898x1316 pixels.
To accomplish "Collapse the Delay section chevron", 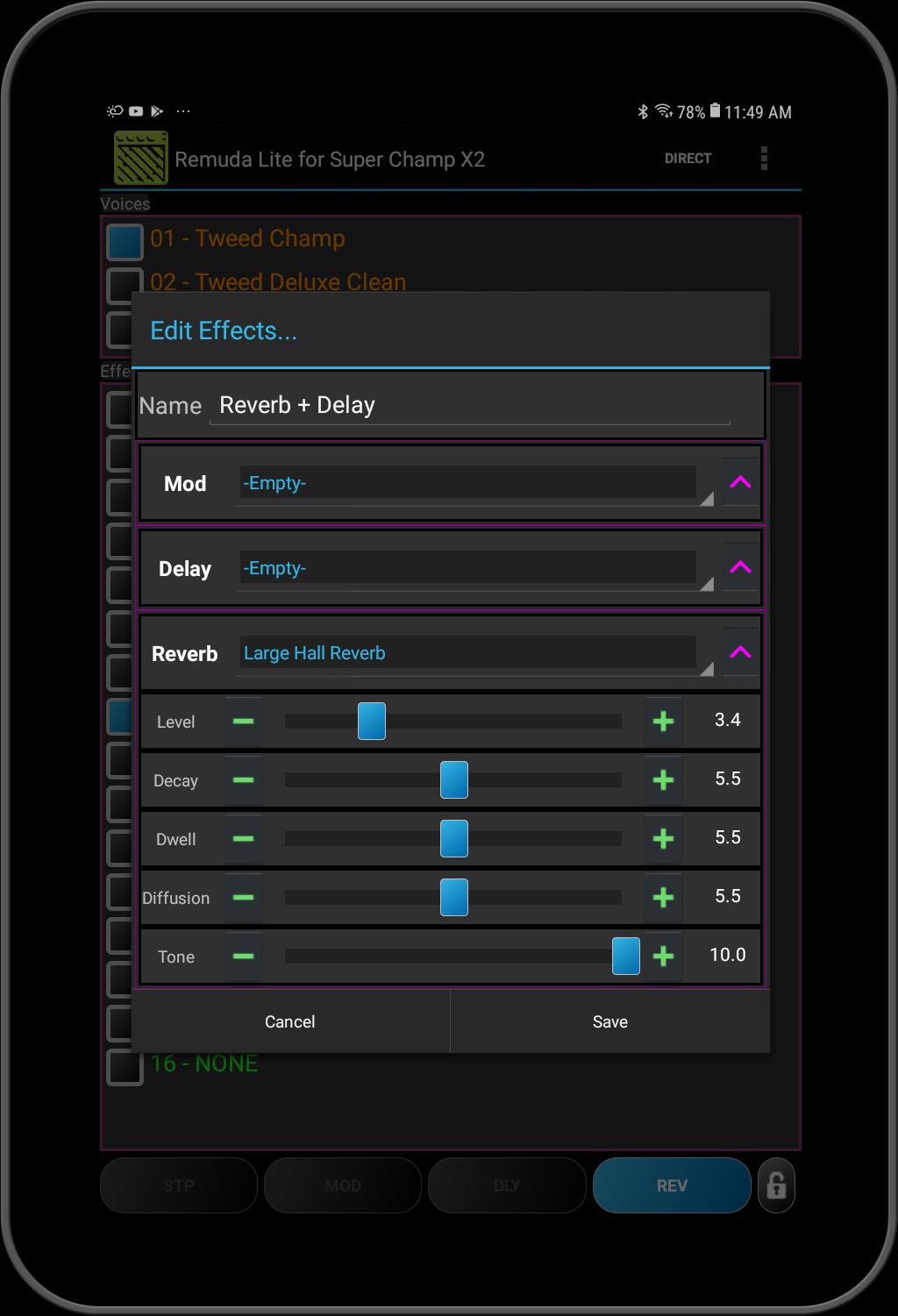I will [x=740, y=567].
